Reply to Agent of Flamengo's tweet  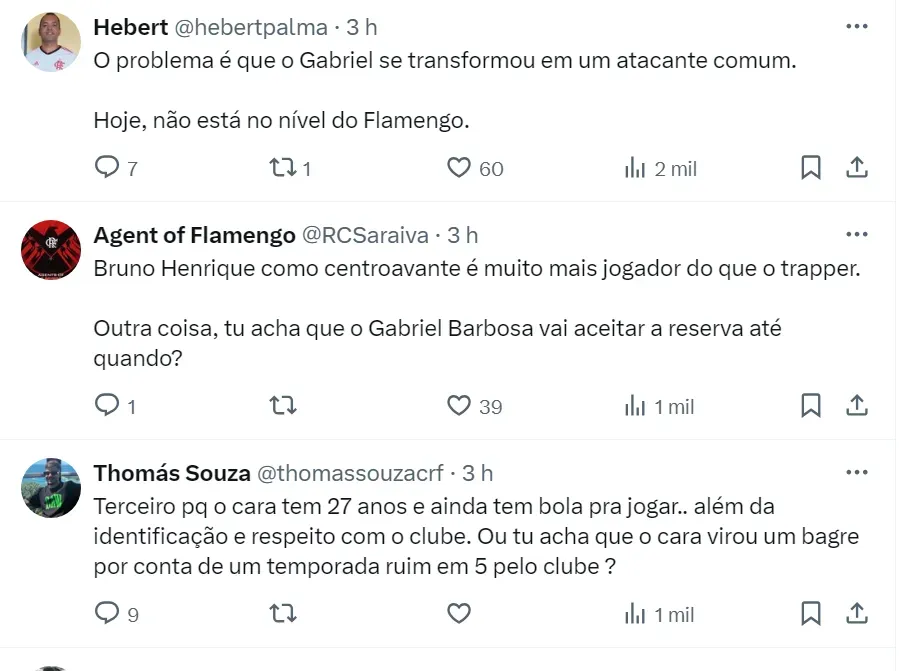[107, 406]
